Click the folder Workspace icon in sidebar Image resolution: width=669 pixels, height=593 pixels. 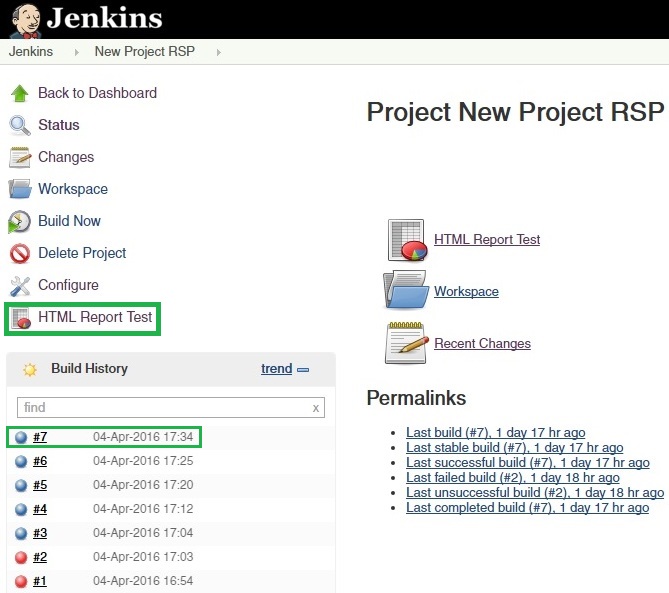click(20, 189)
